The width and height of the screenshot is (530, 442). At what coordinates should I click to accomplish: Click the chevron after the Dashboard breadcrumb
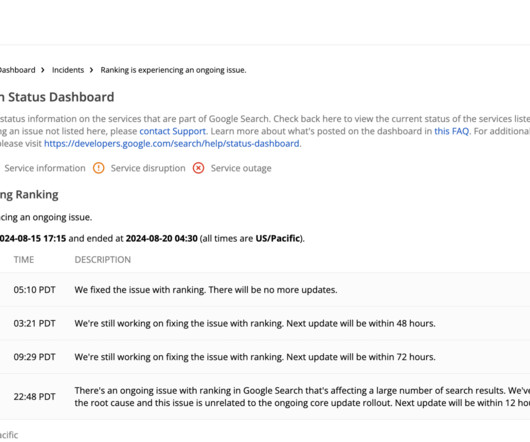pos(43,70)
